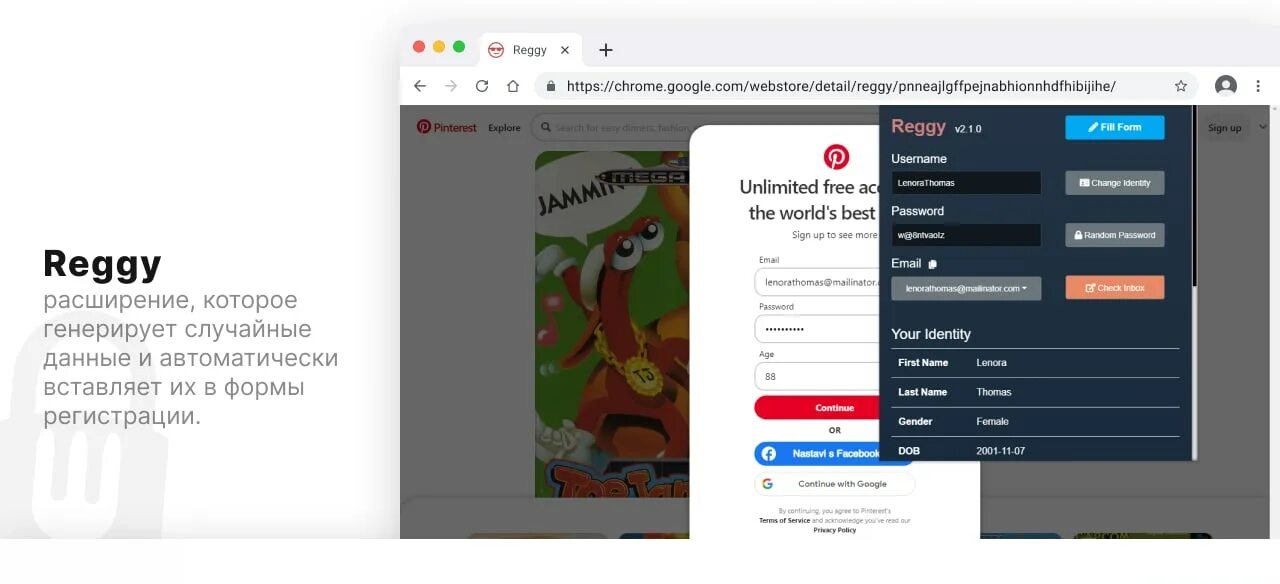Copy the generated email via clipboard icon
Viewport: 1280px width, 584px height.
932,263
